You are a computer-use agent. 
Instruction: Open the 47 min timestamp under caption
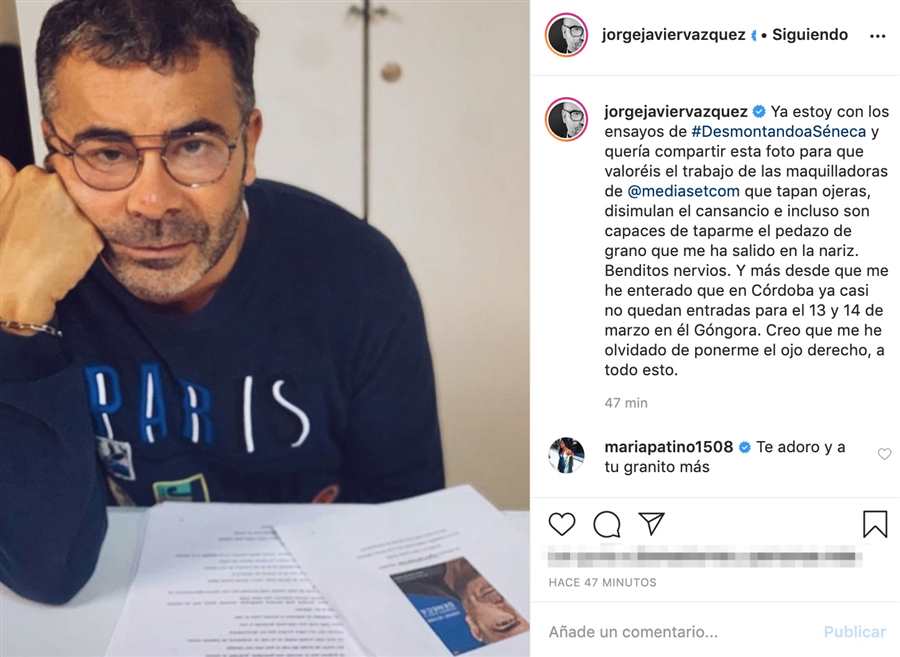pos(626,403)
